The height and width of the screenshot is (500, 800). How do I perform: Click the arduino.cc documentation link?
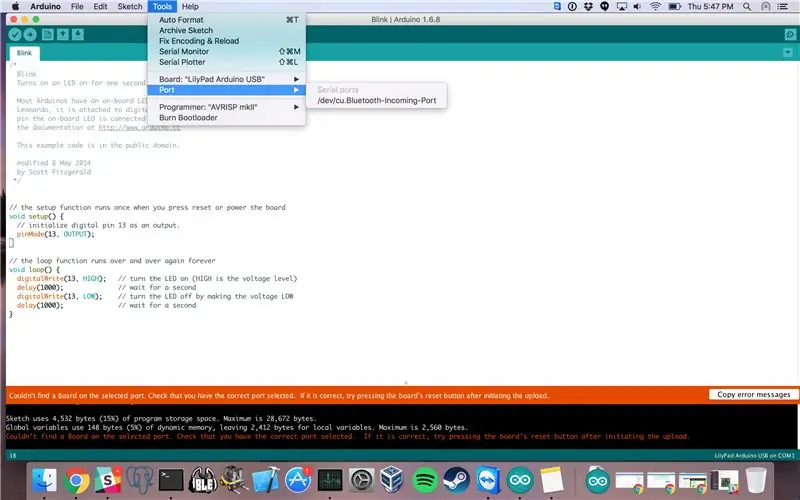[x=139, y=128]
